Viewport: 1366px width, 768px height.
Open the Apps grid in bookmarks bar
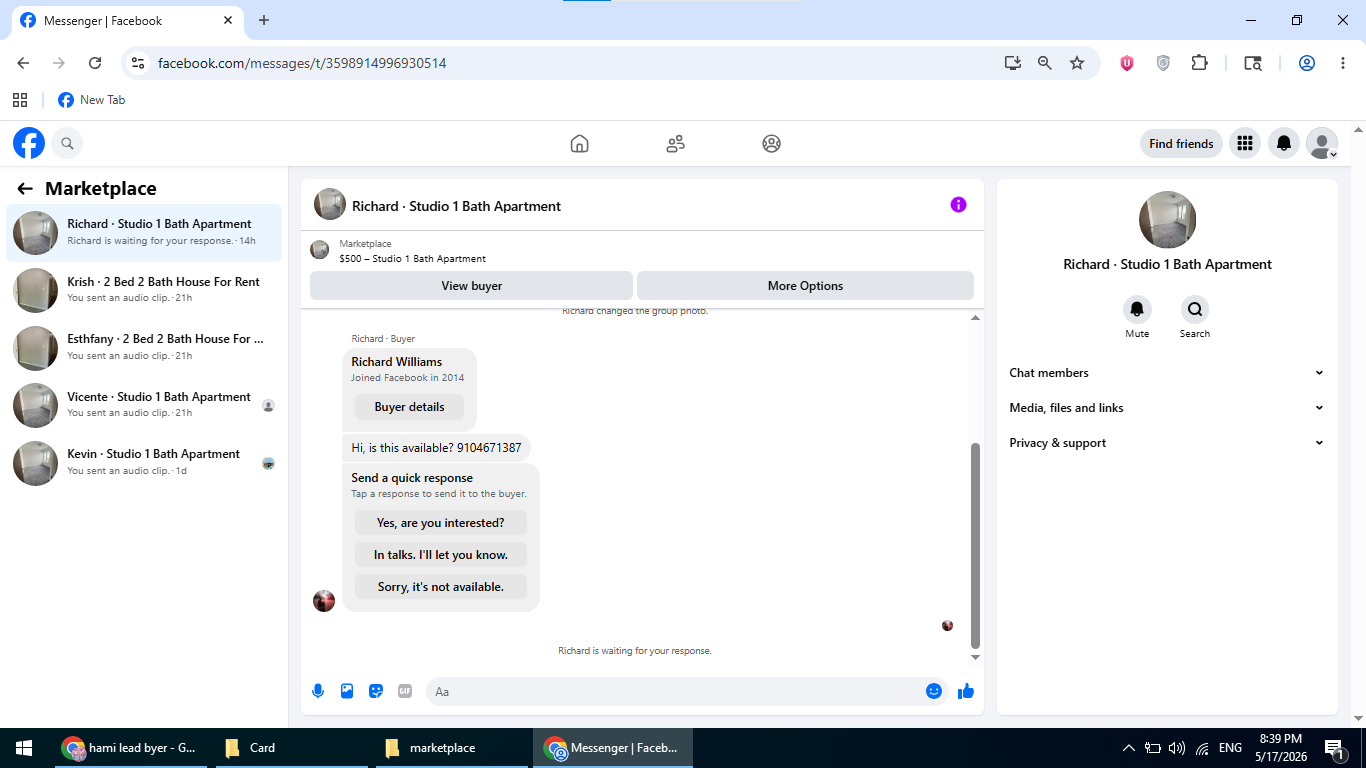pos(20,100)
